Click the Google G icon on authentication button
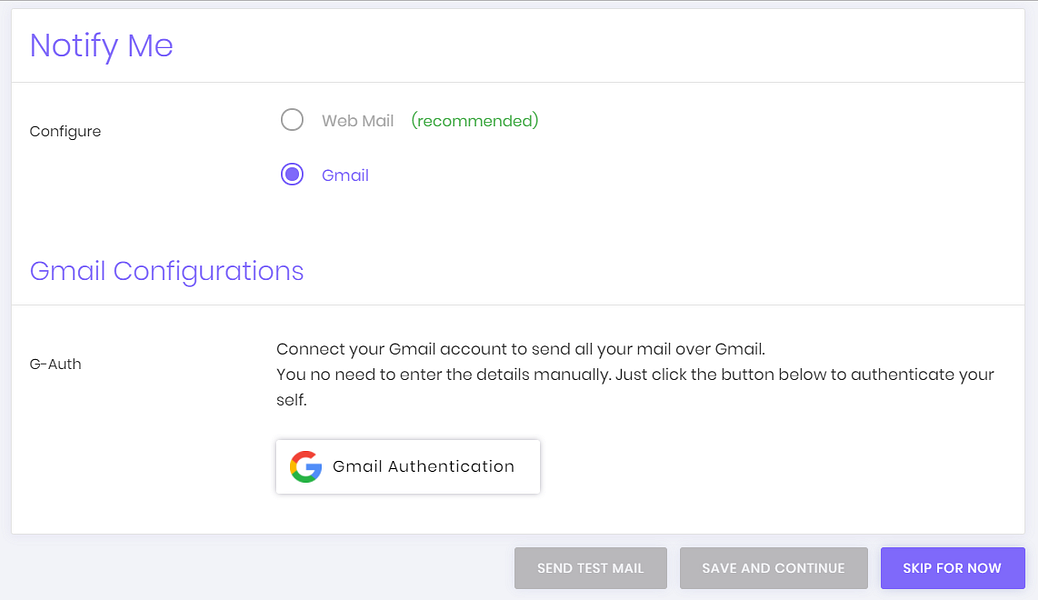 [305, 466]
